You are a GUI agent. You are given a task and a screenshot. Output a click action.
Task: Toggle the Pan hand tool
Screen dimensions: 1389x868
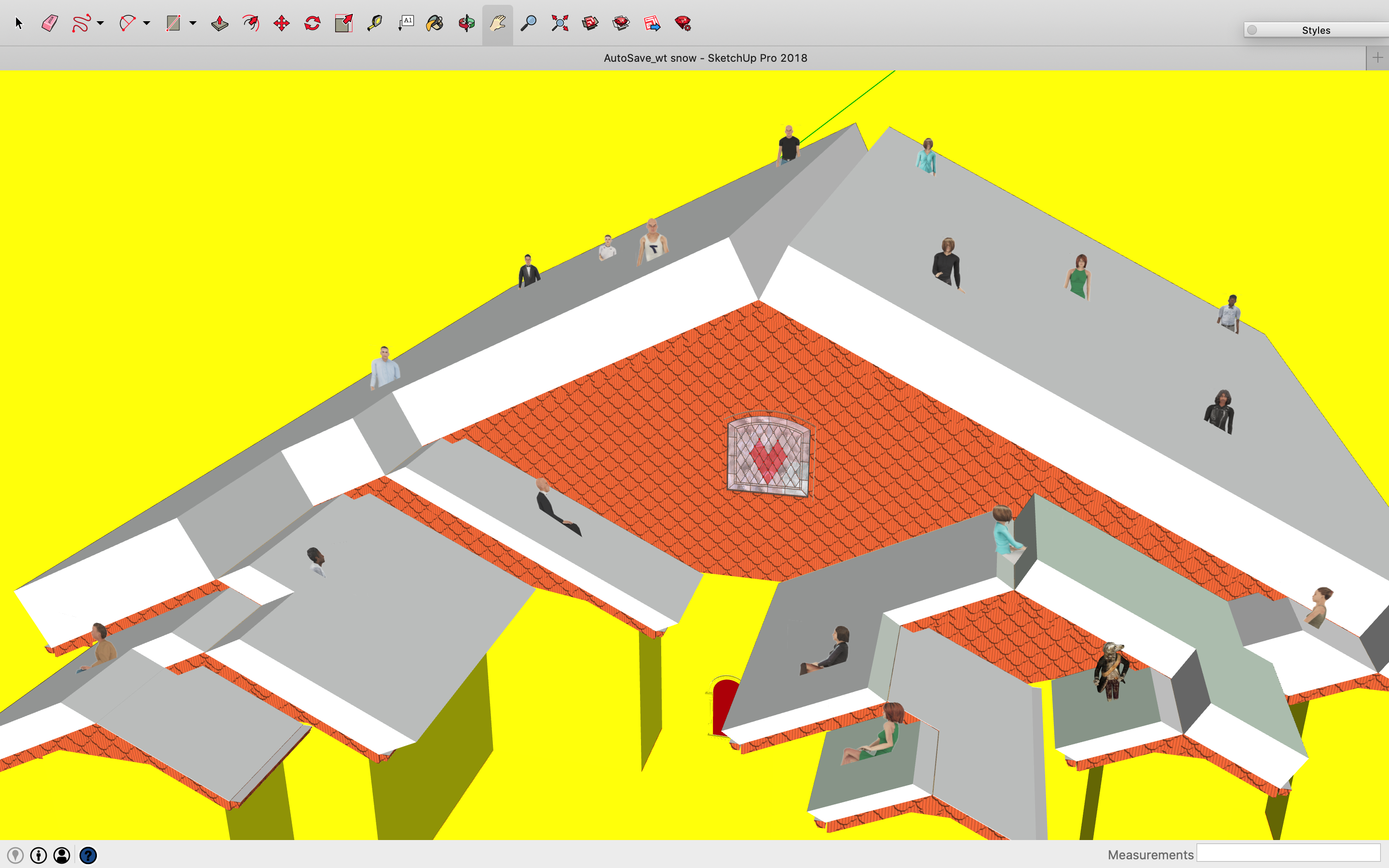[497, 23]
